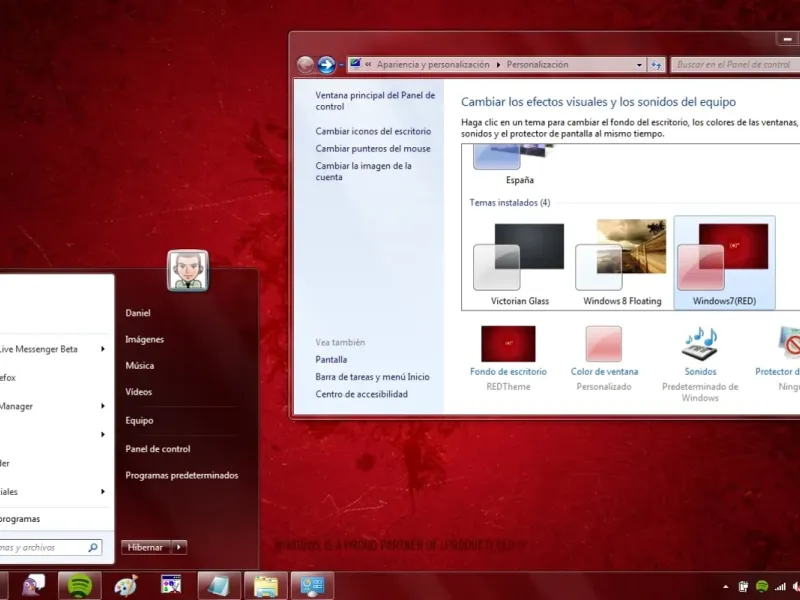Click the Hibernar button
Screen dimensions: 800x600
click(146, 547)
